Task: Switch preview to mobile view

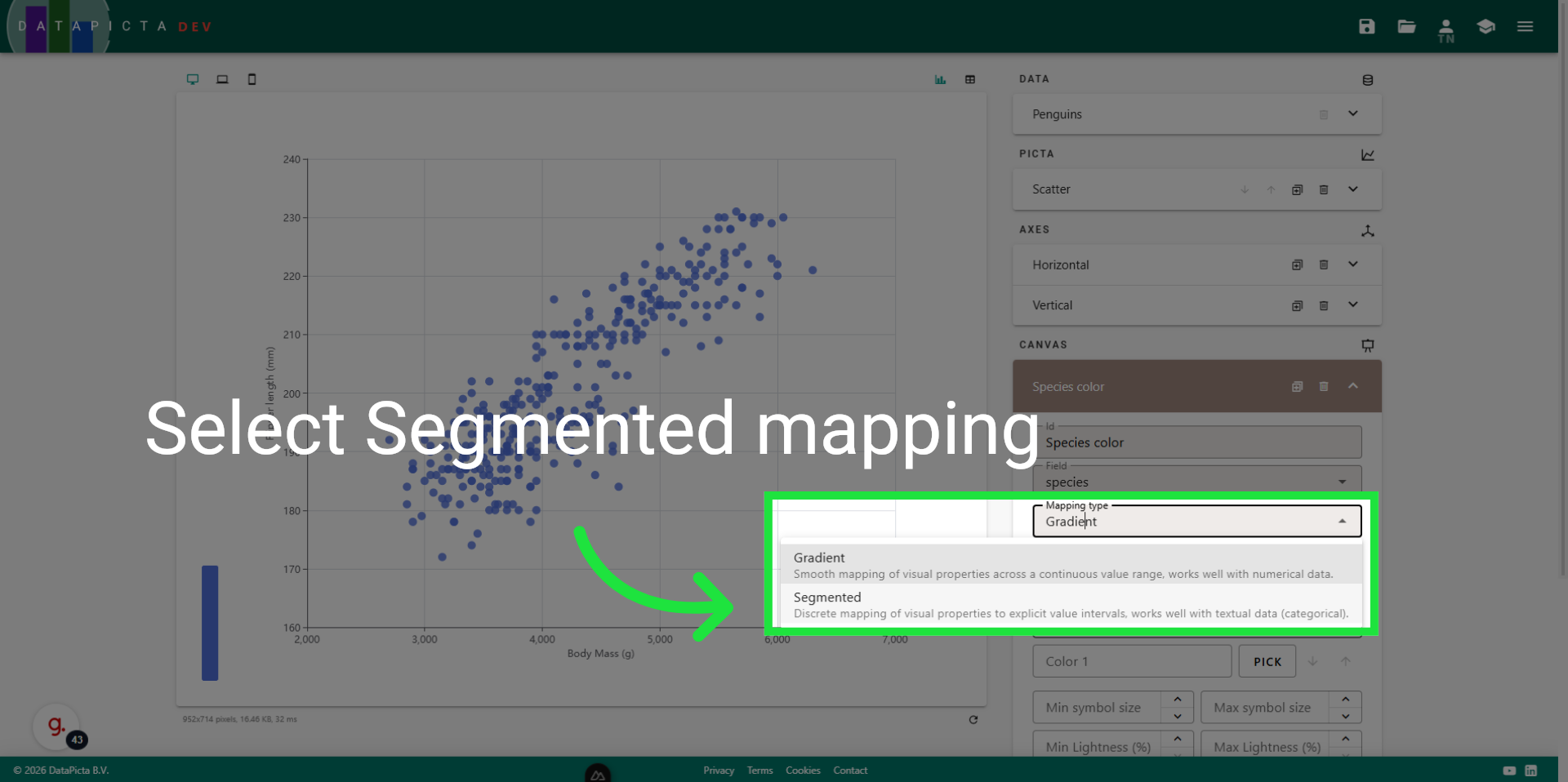Action: click(x=252, y=79)
